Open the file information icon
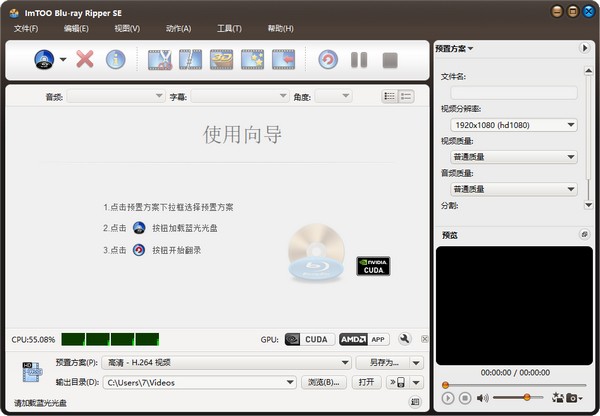 115,60
